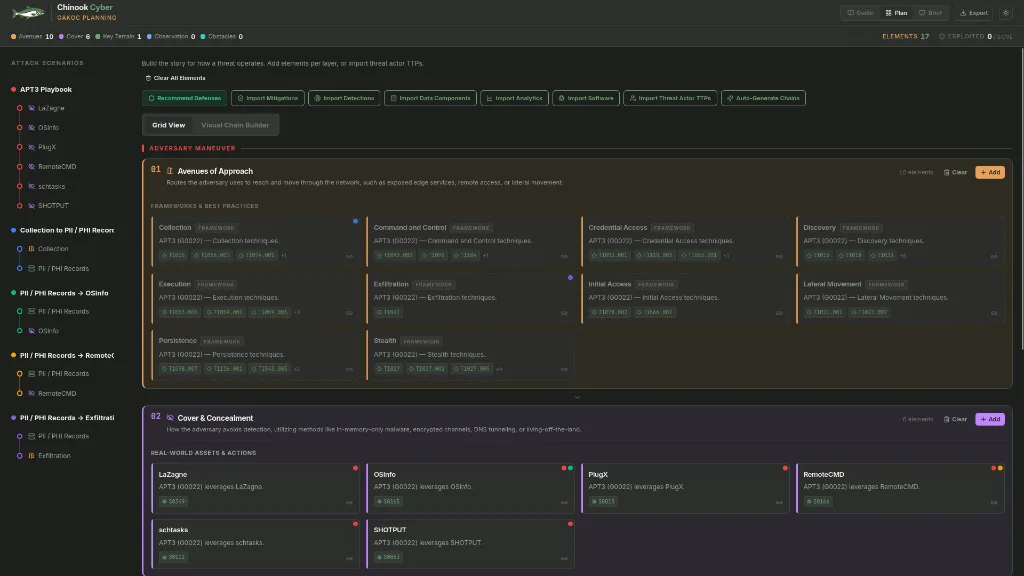Click purple scenario dot on Exfiltration card
Viewport: 1024px width, 576px height.
pos(570,278)
